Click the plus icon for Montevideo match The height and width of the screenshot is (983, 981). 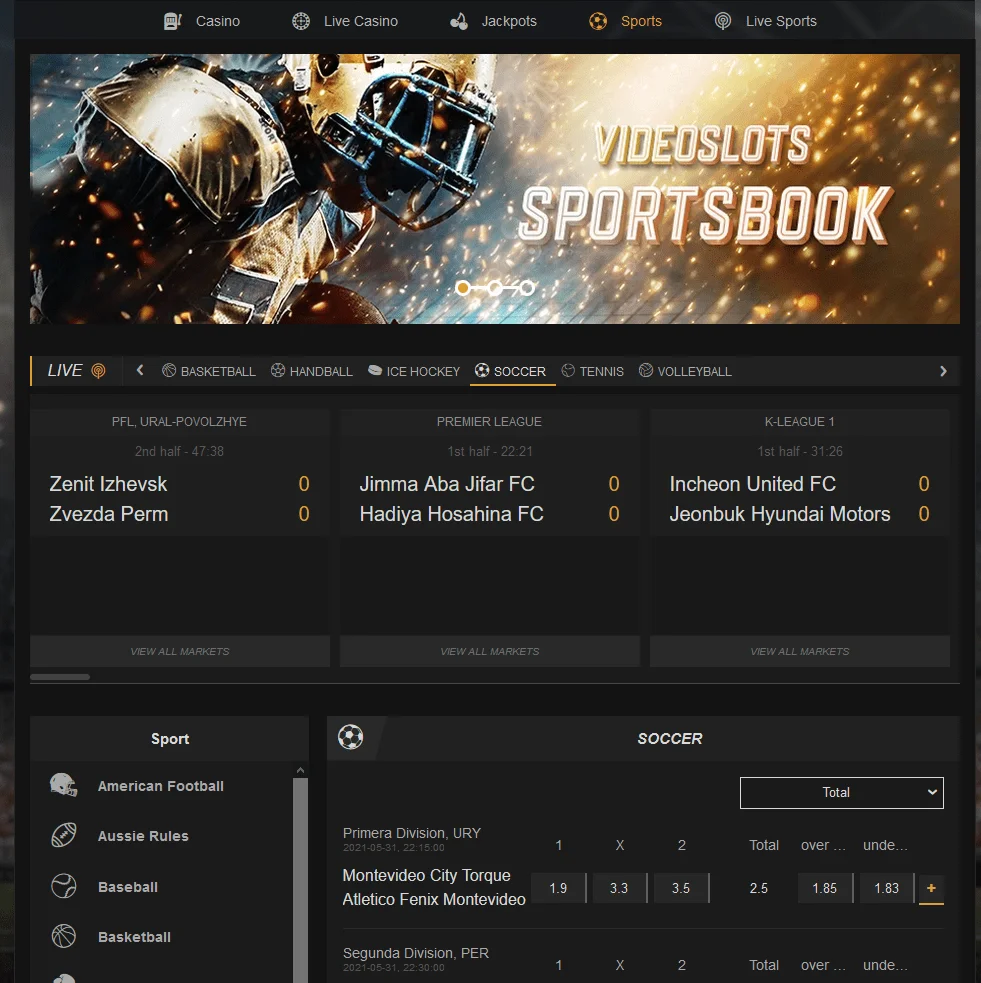(931, 888)
